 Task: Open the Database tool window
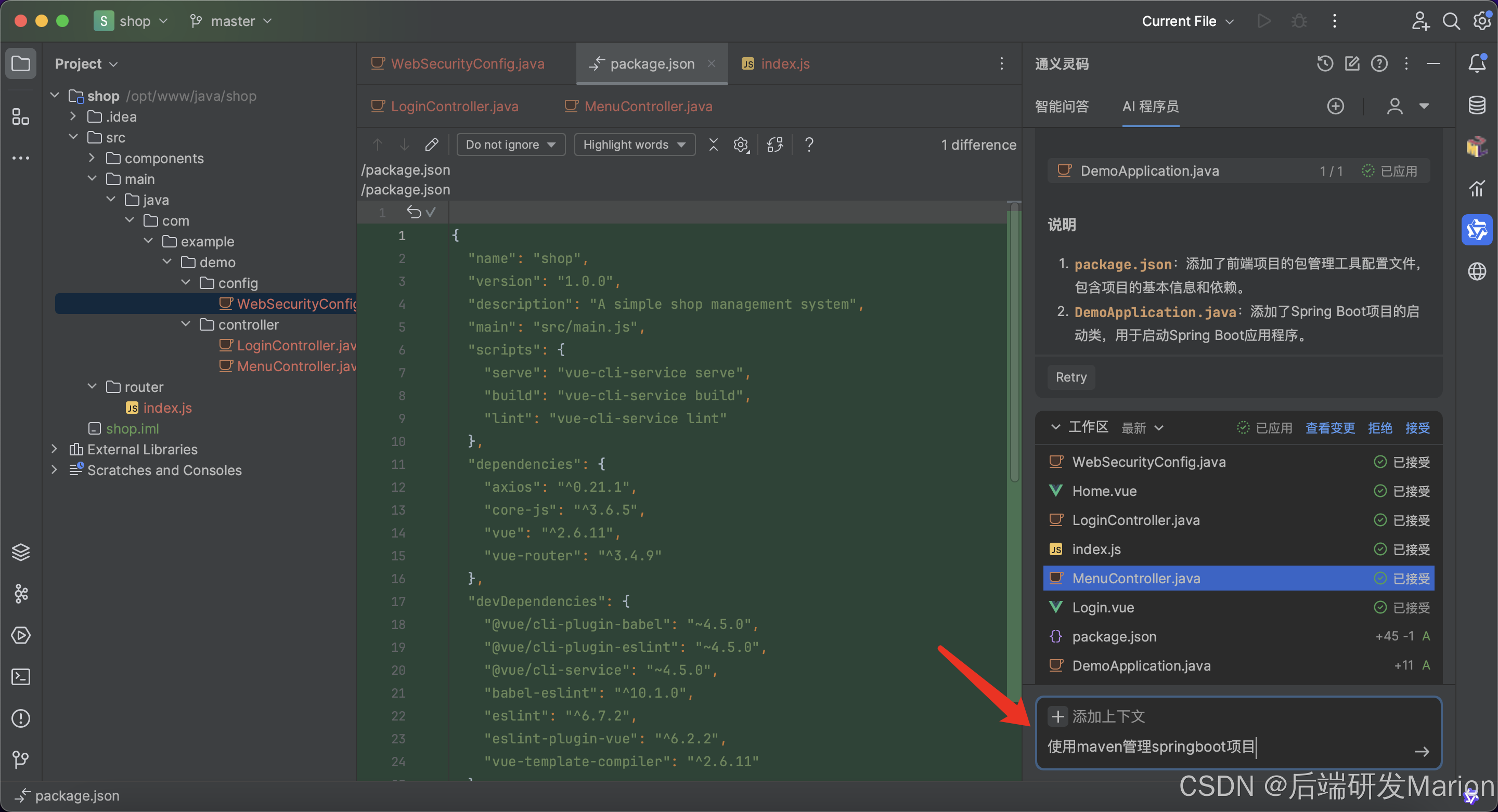tap(1477, 105)
